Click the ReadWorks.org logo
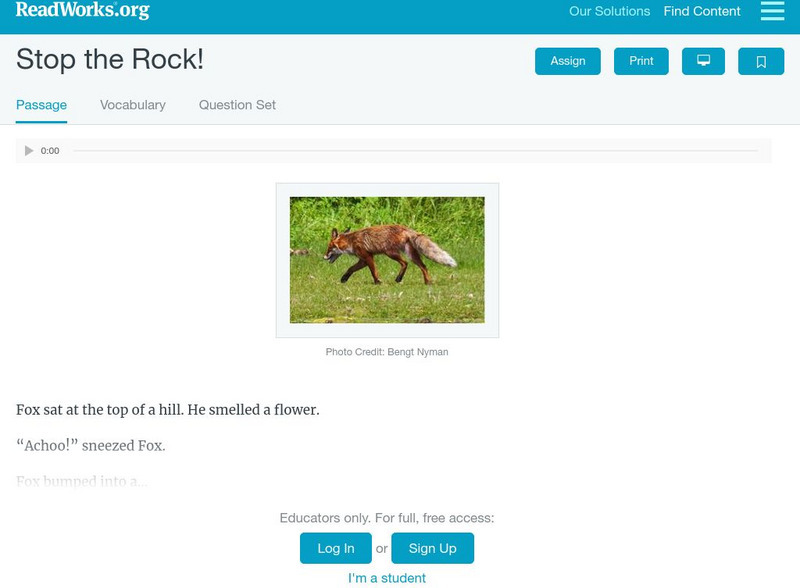This screenshot has width=800, height=588. 83,10
